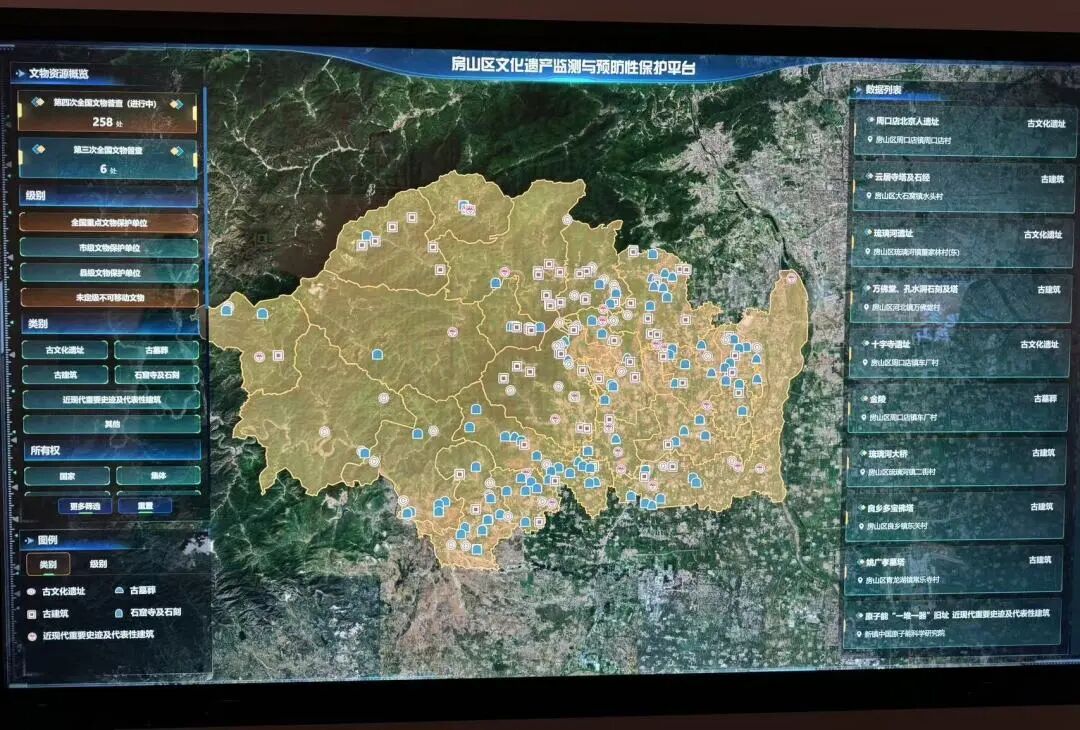Click the 古建筑 square icon in legend
This screenshot has height=730, width=1080.
pyautogui.click(x=31, y=613)
